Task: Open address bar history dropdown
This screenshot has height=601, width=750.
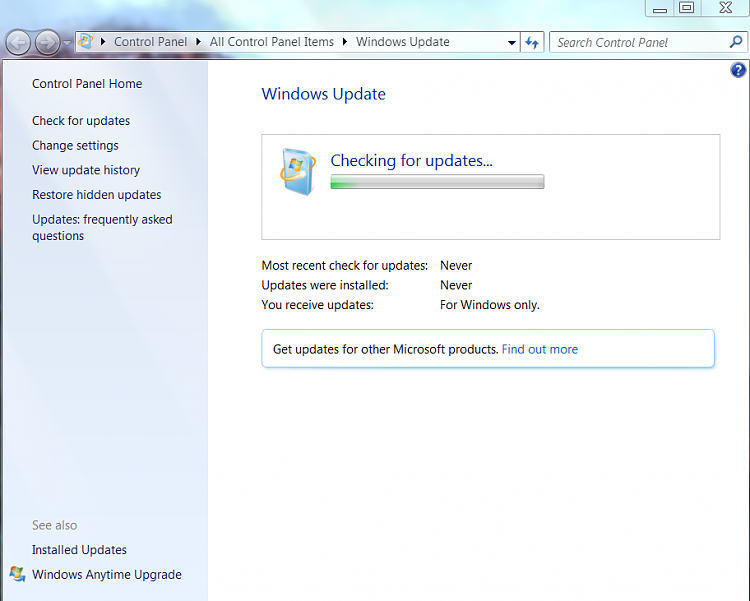Action: tap(511, 43)
